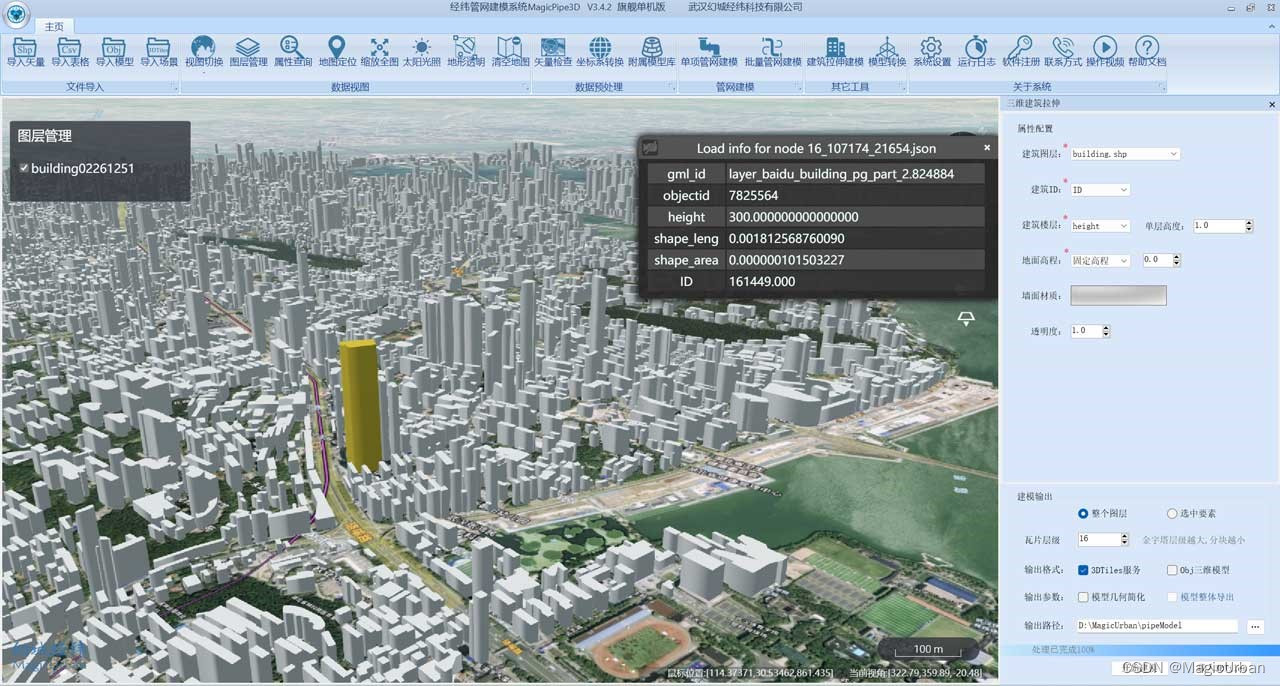Open 联系方式 phone icon

coord(1063,47)
